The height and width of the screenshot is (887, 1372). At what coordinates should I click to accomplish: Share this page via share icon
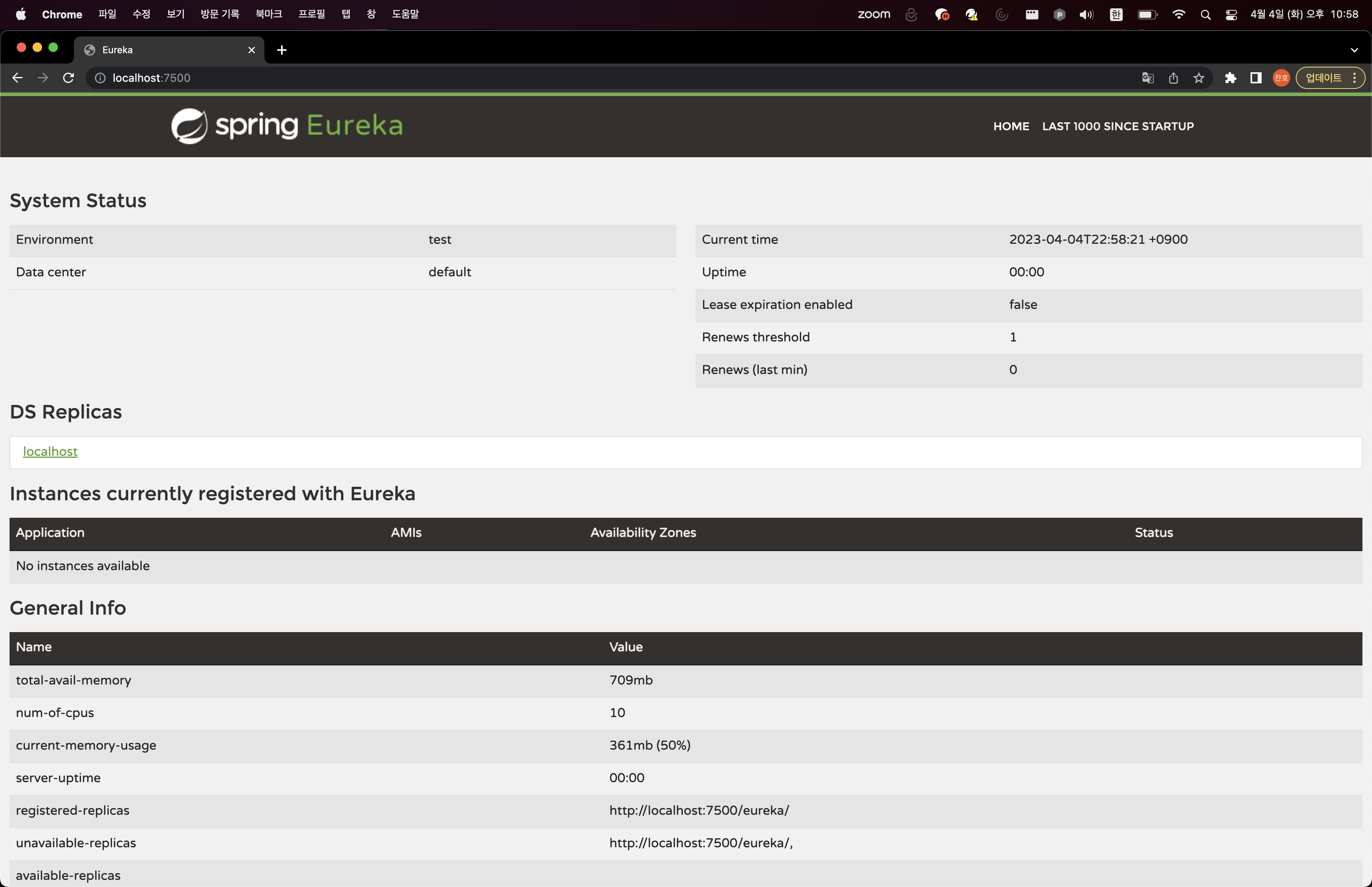1174,78
